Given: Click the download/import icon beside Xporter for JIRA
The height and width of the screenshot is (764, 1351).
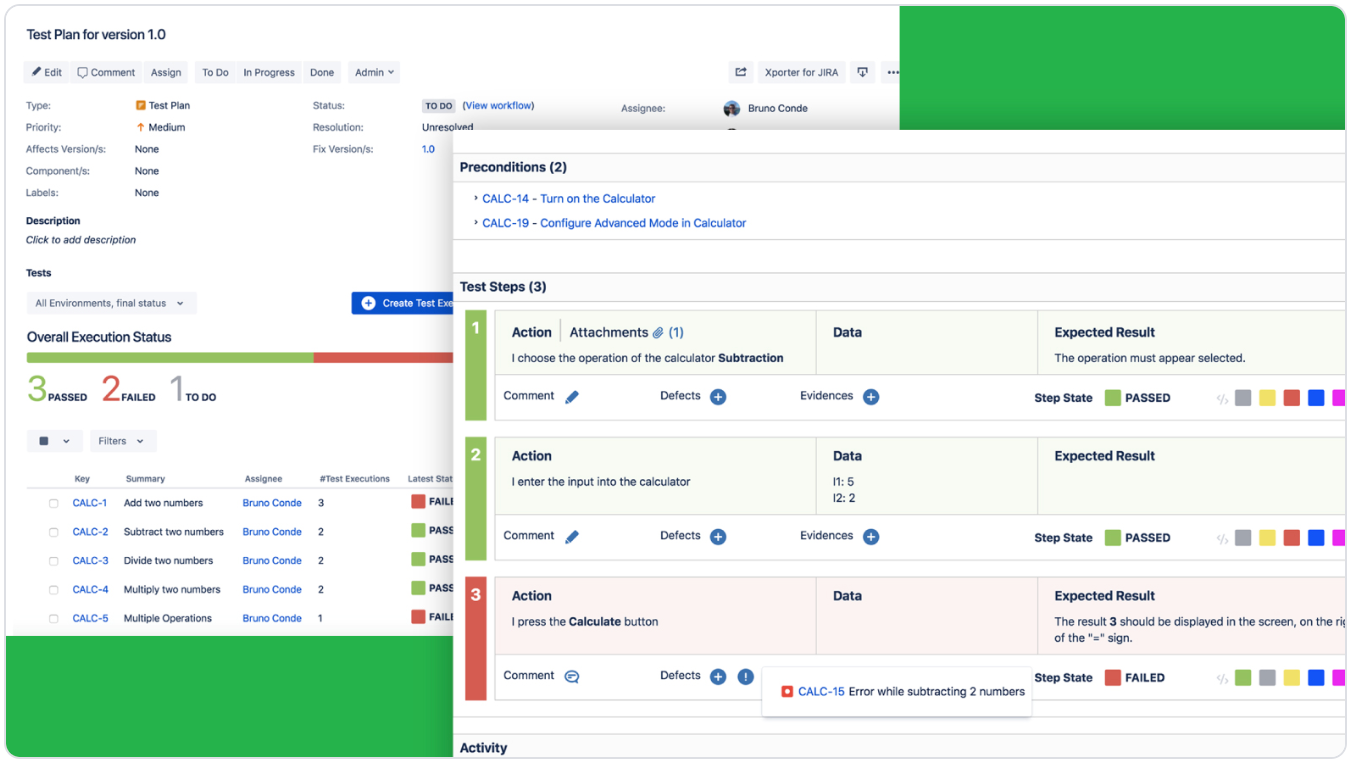Looking at the screenshot, I should coord(862,71).
